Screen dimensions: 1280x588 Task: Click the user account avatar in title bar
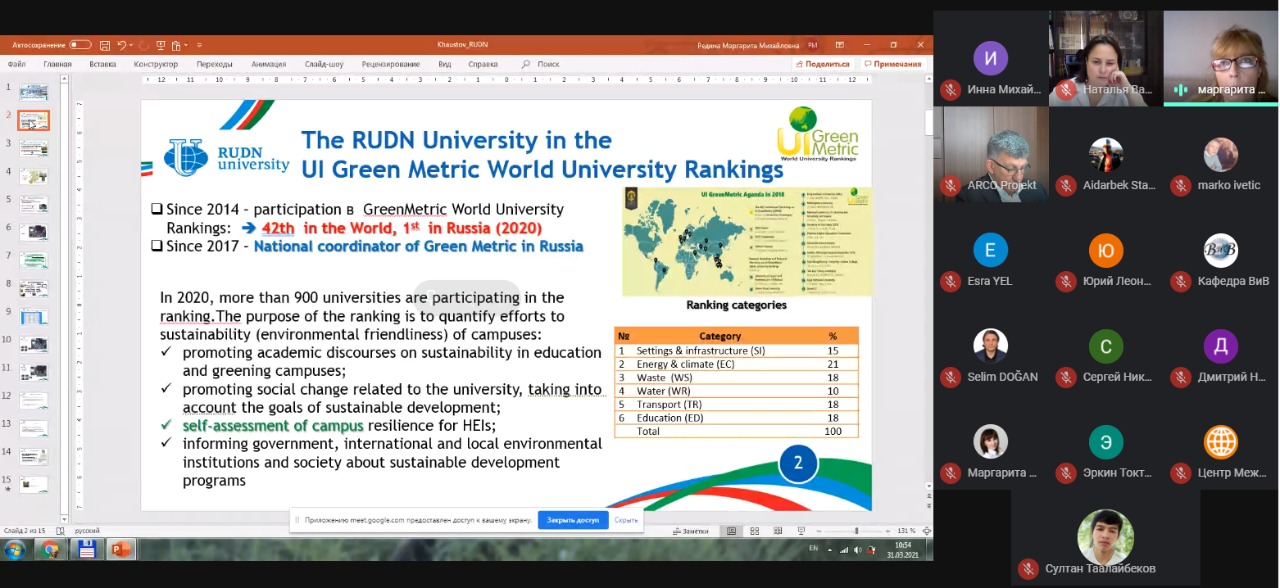pos(812,45)
